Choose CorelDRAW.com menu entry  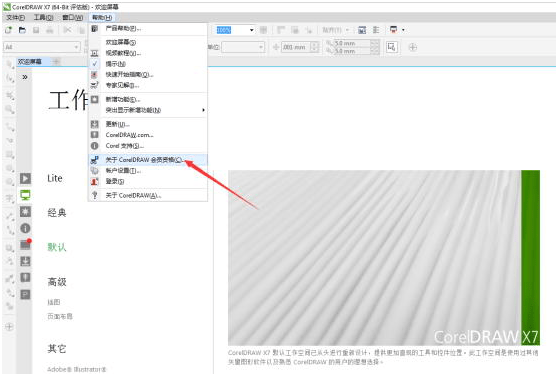click(x=129, y=135)
